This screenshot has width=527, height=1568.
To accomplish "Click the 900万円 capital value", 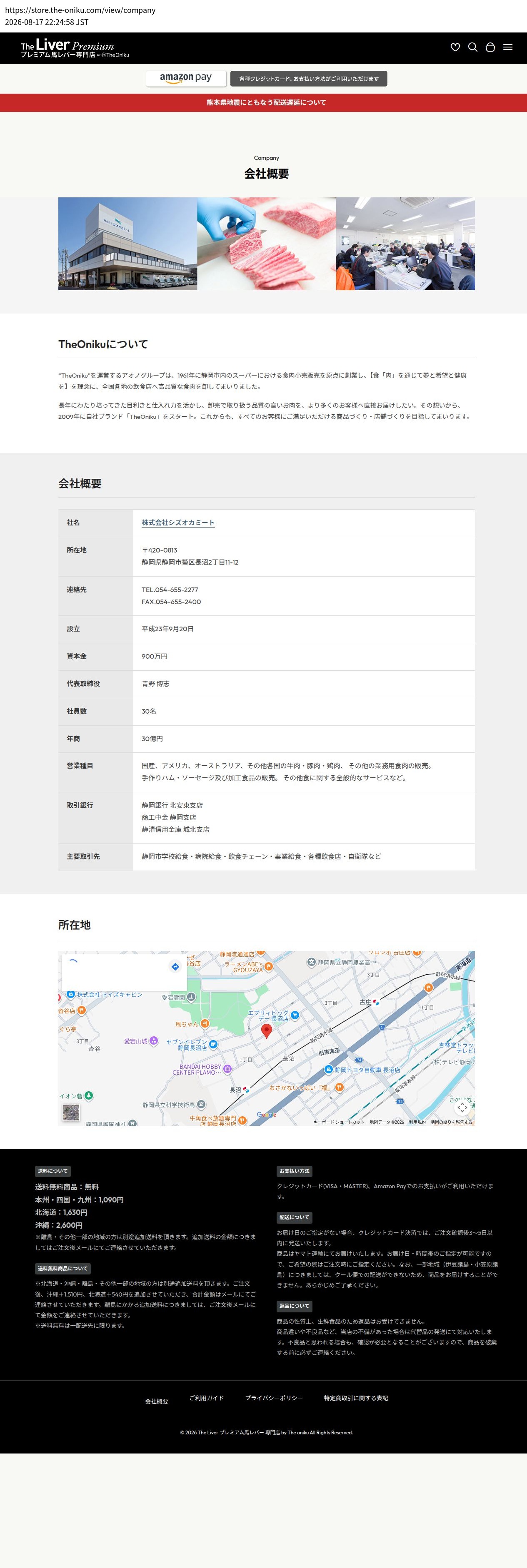I will (x=155, y=656).
